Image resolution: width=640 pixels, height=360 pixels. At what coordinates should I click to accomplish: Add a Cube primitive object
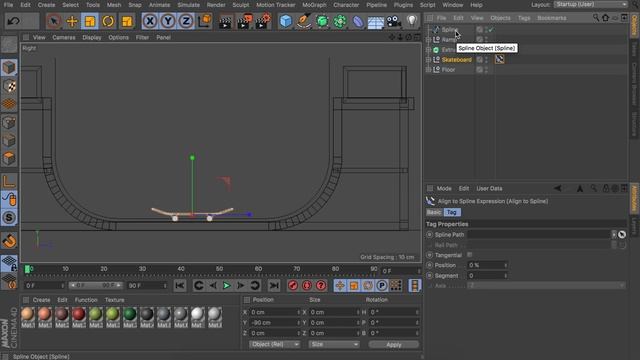pos(286,21)
